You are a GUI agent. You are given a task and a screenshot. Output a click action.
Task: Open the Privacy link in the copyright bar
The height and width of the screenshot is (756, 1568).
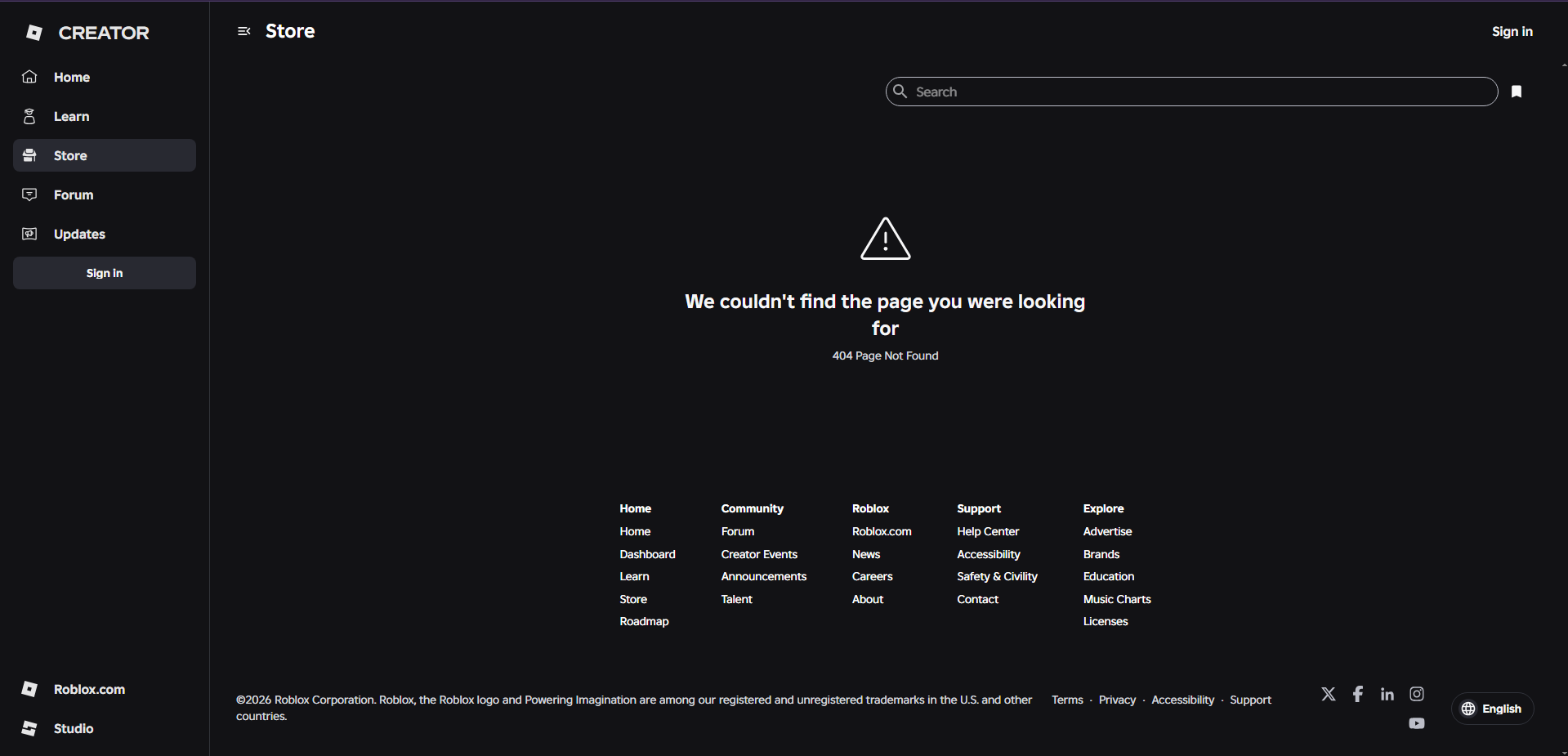(1117, 700)
